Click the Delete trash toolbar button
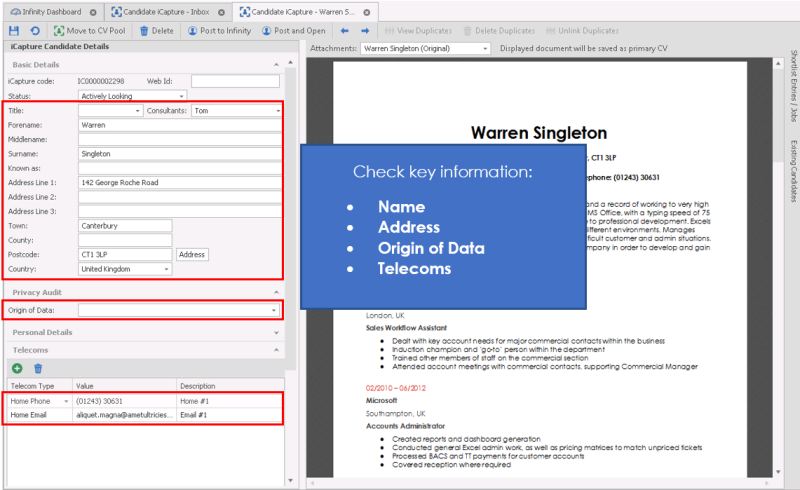Viewport: 800px width, 490px height. (x=156, y=31)
